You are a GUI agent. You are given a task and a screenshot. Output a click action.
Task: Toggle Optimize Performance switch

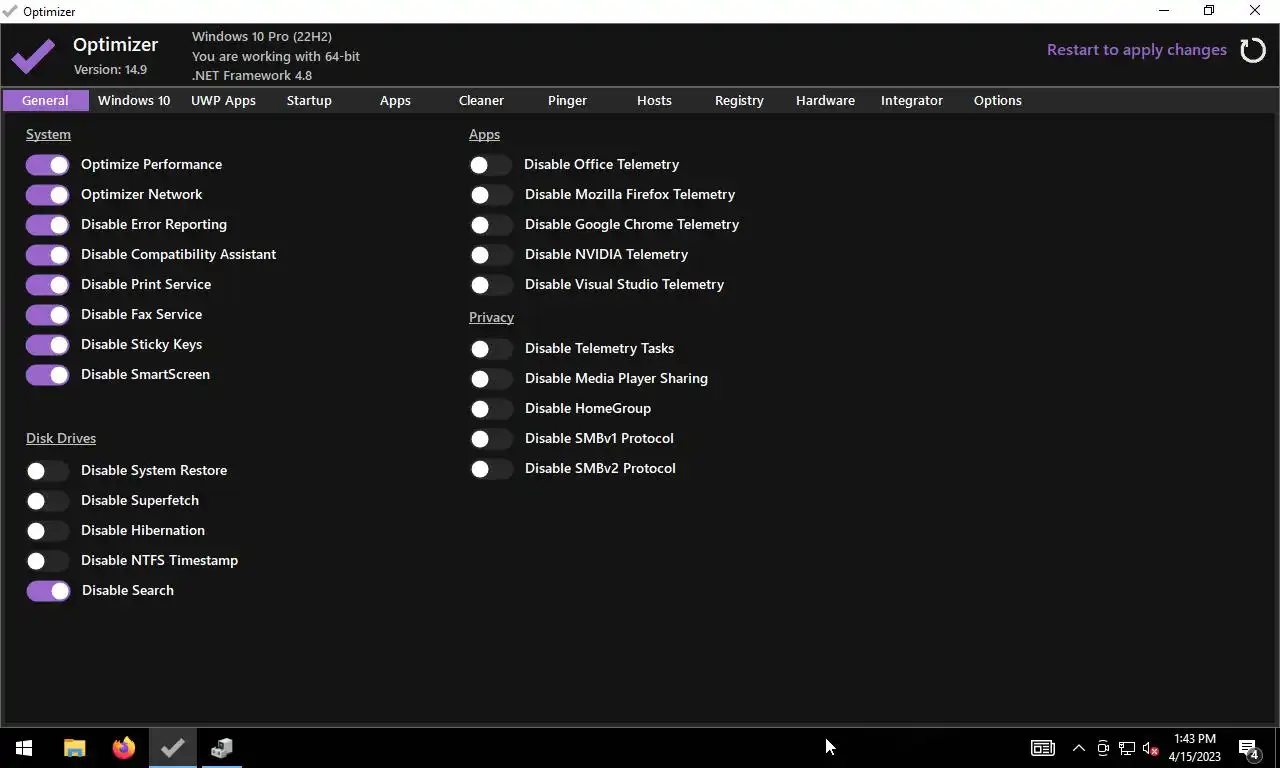point(48,165)
